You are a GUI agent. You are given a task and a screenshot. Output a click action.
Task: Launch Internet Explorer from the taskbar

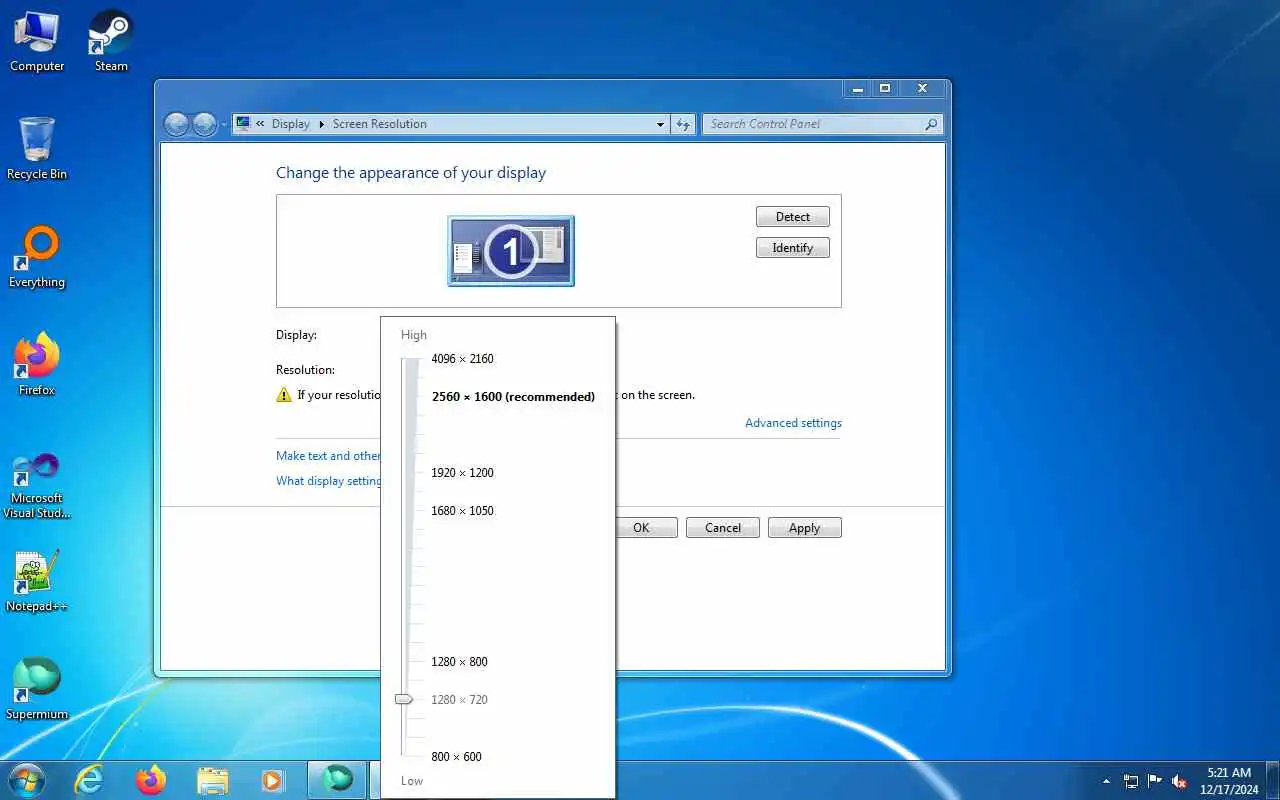[x=90, y=780]
